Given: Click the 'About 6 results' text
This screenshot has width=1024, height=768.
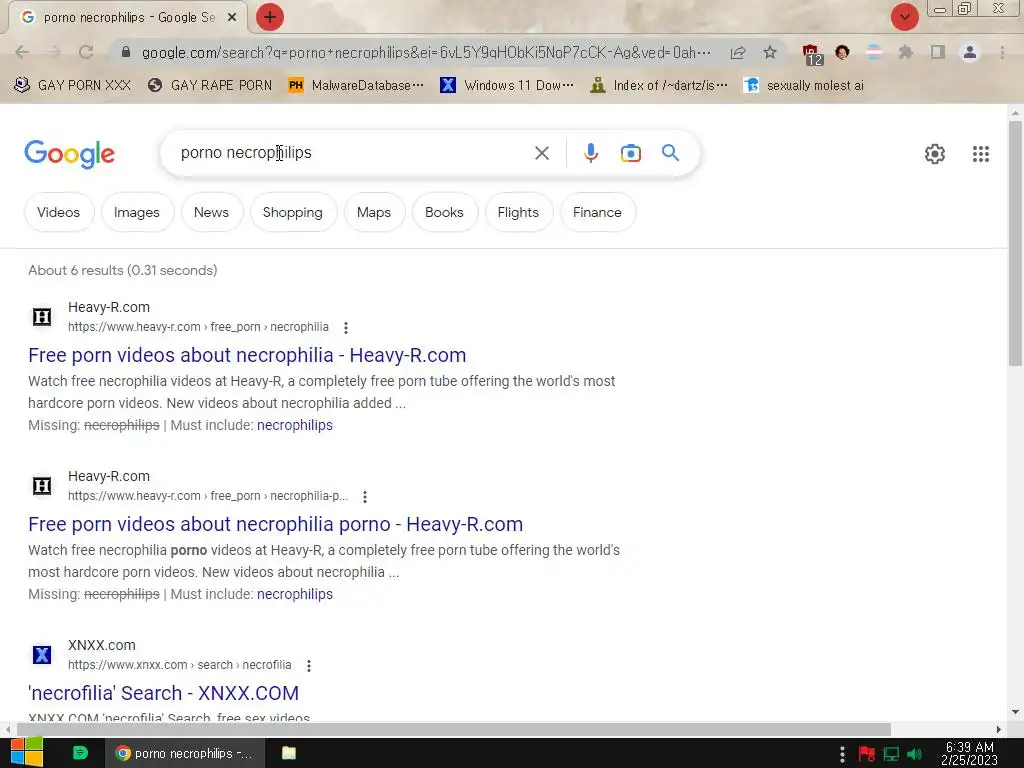Looking at the screenshot, I should pyautogui.click(x=123, y=270).
